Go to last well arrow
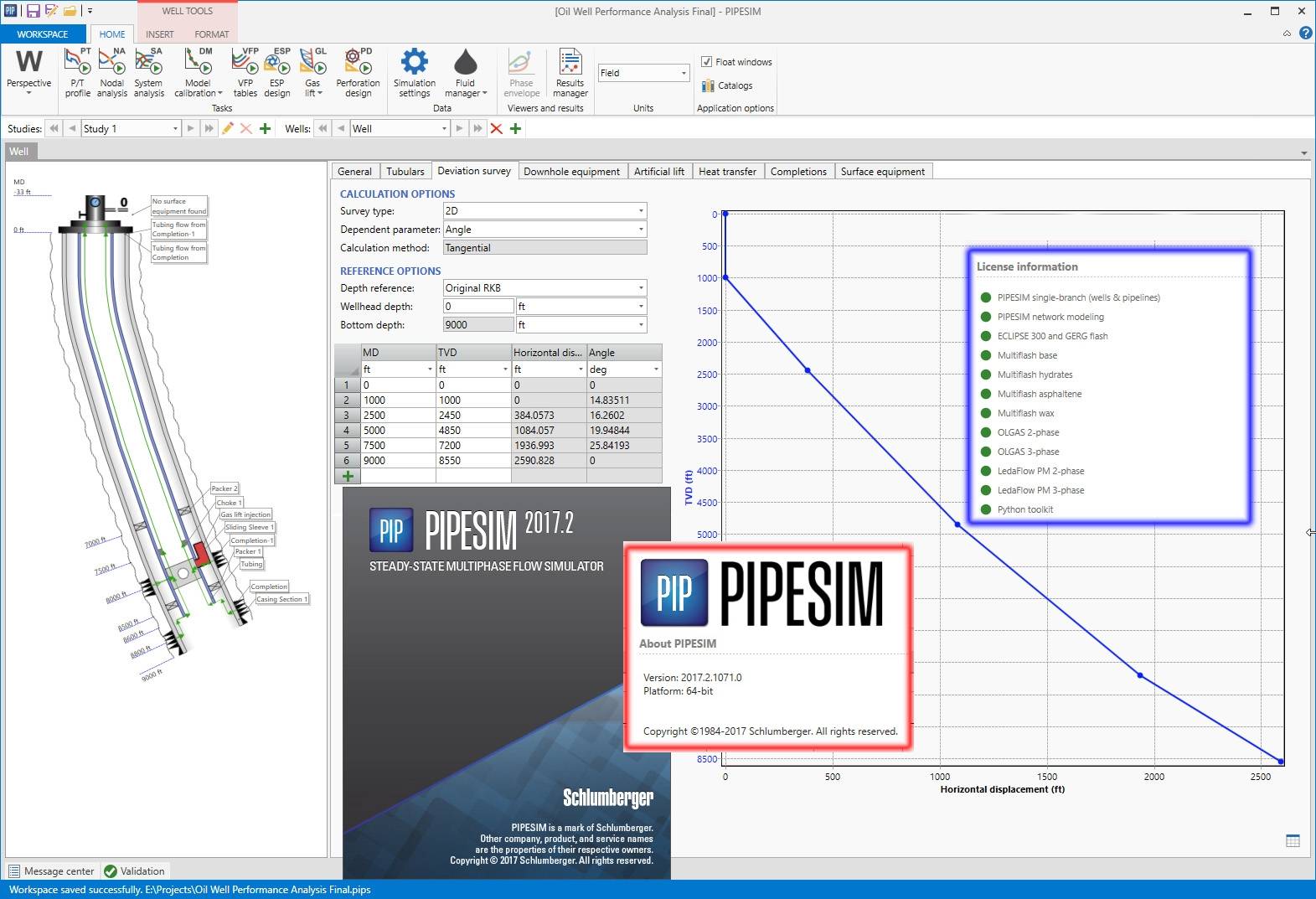The image size is (1316, 899). pos(477,128)
